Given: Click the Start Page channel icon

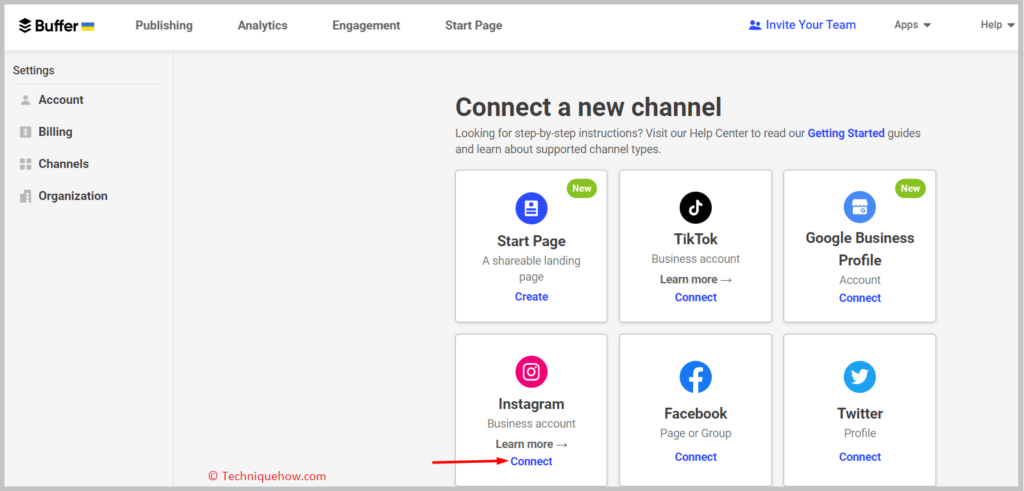Looking at the screenshot, I should pos(531,208).
